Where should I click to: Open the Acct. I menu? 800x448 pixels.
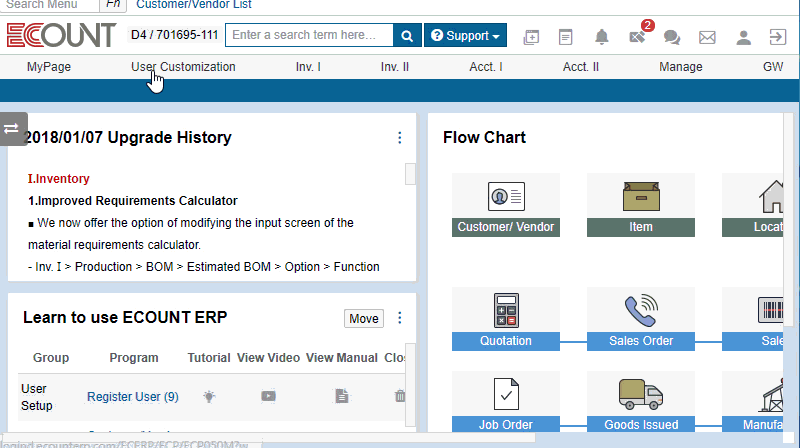coord(486,67)
